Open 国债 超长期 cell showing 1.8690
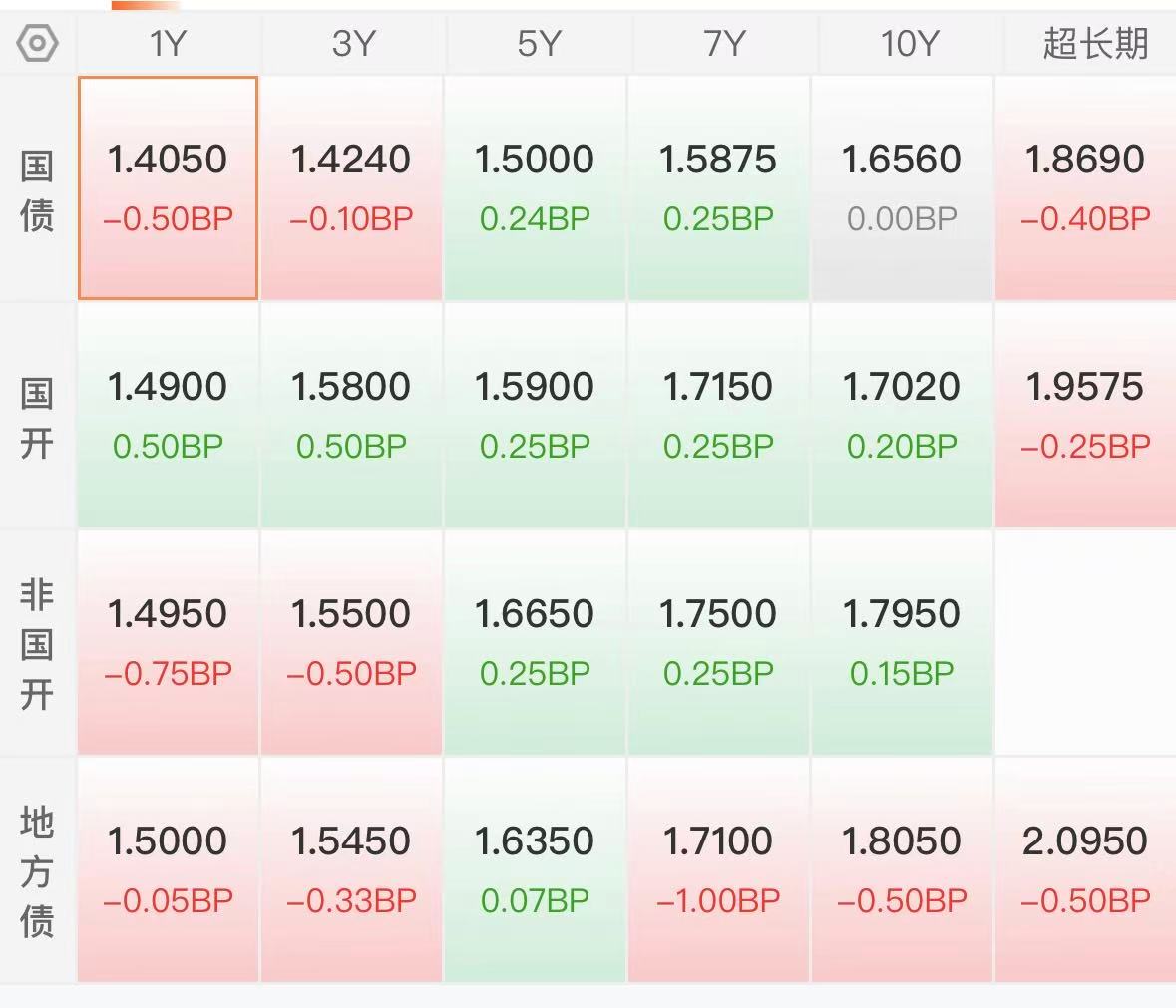 point(1085,187)
